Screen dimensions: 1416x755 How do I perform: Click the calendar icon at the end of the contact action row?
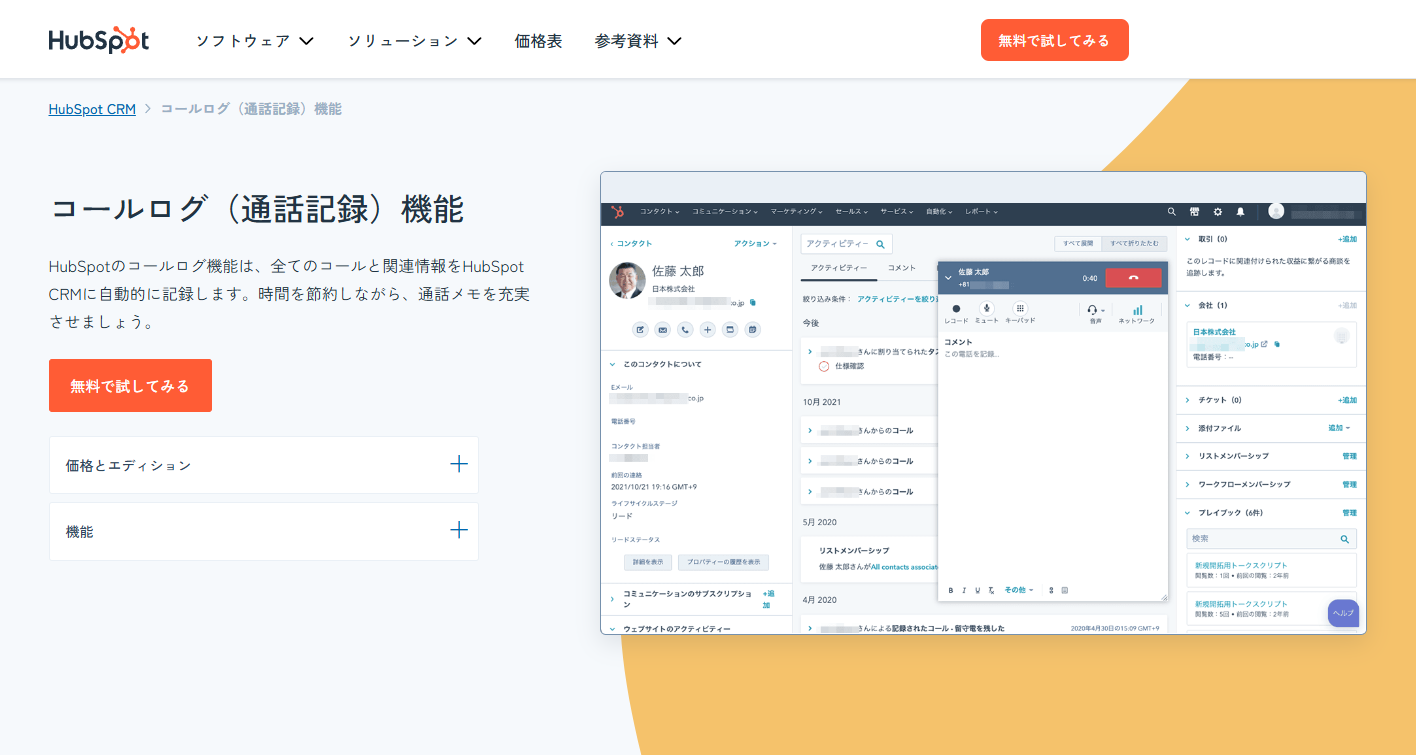[x=752, y=329]
